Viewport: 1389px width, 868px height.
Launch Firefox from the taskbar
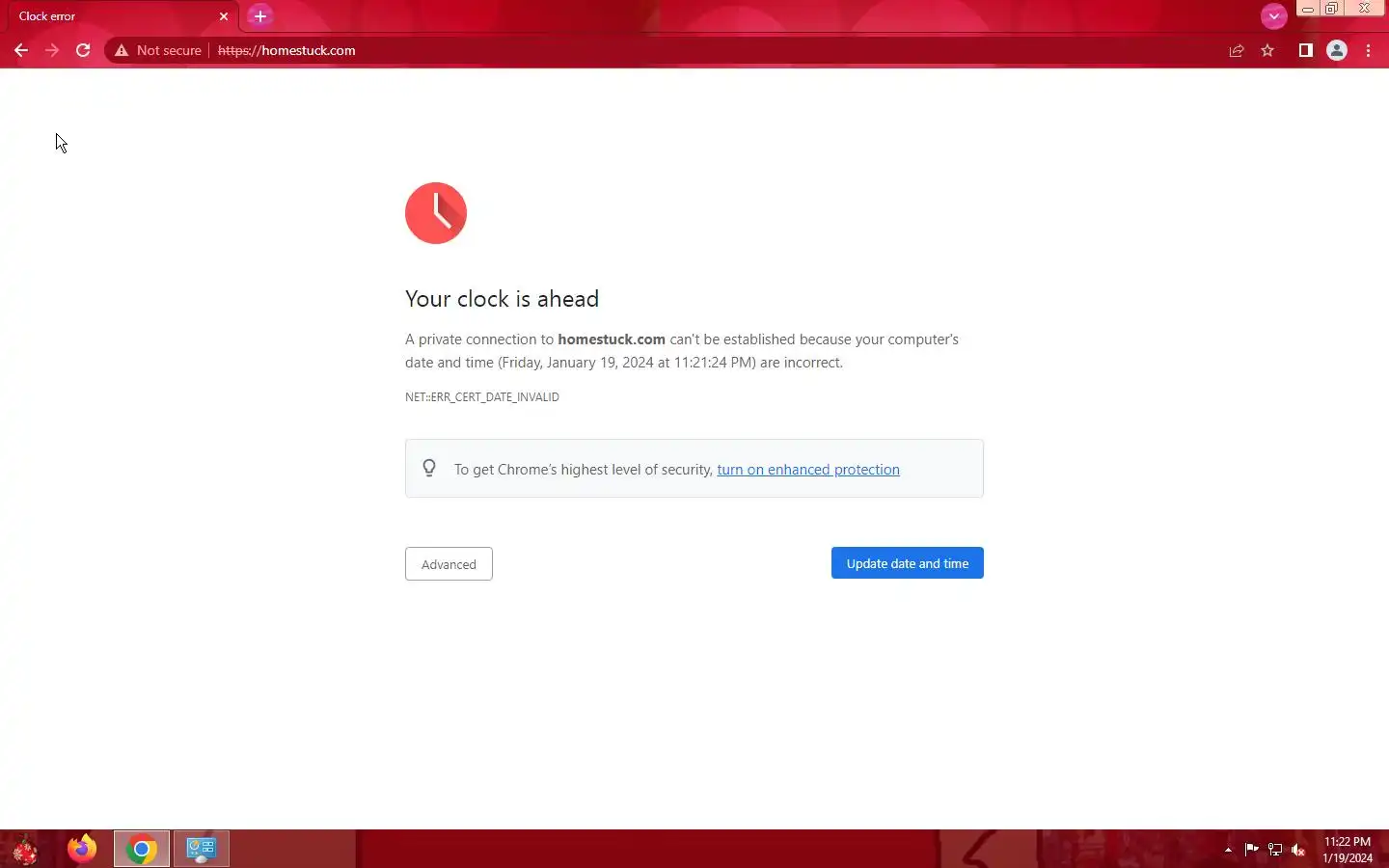tap(82, 849)
